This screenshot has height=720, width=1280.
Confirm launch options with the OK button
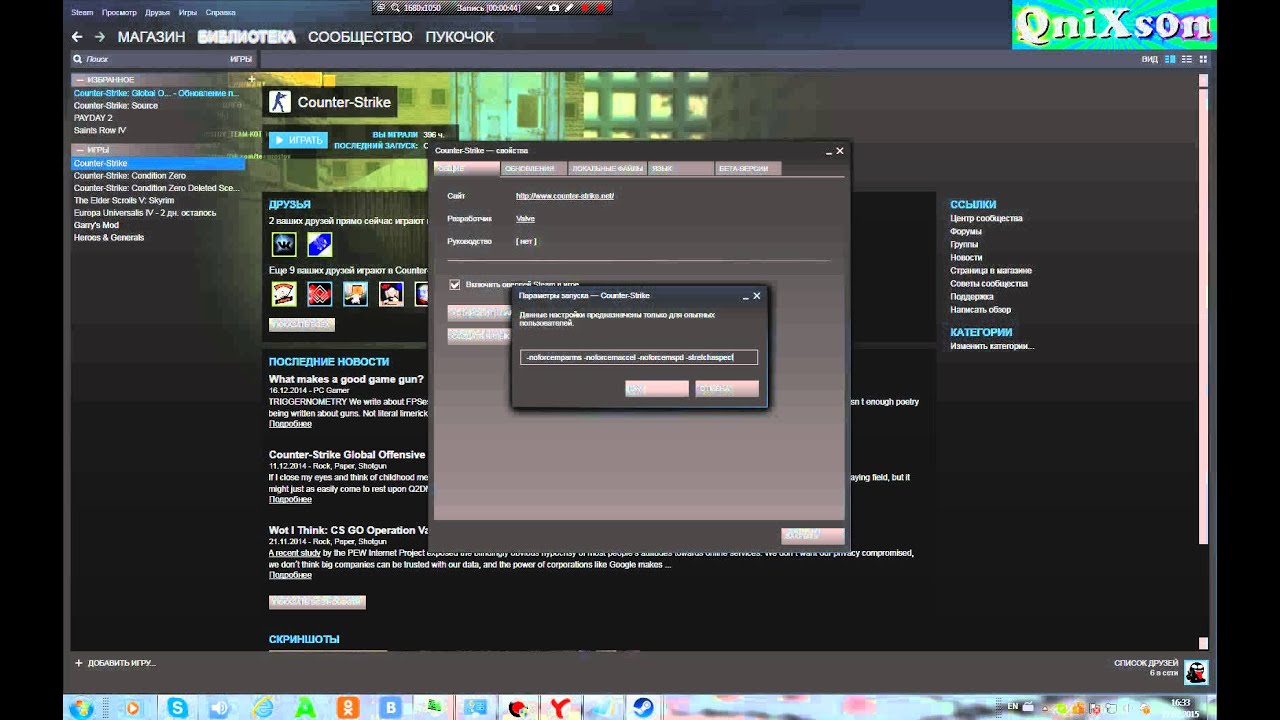pos(656,388)
